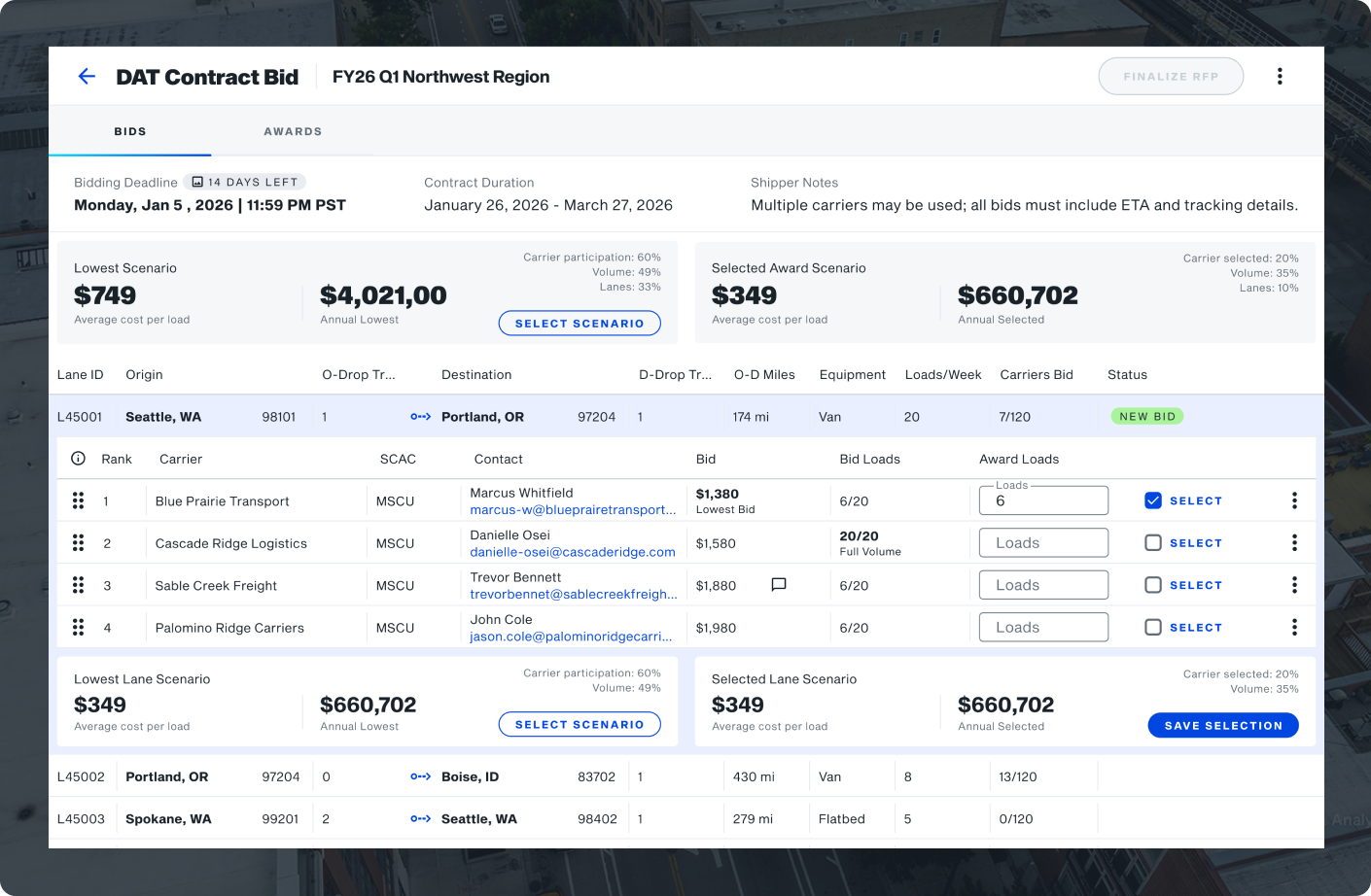The width and height of the screenshot is (1371, 896).
Task: Grab the drag handle for Cascade Ridge Logistics
Action: 78,543
